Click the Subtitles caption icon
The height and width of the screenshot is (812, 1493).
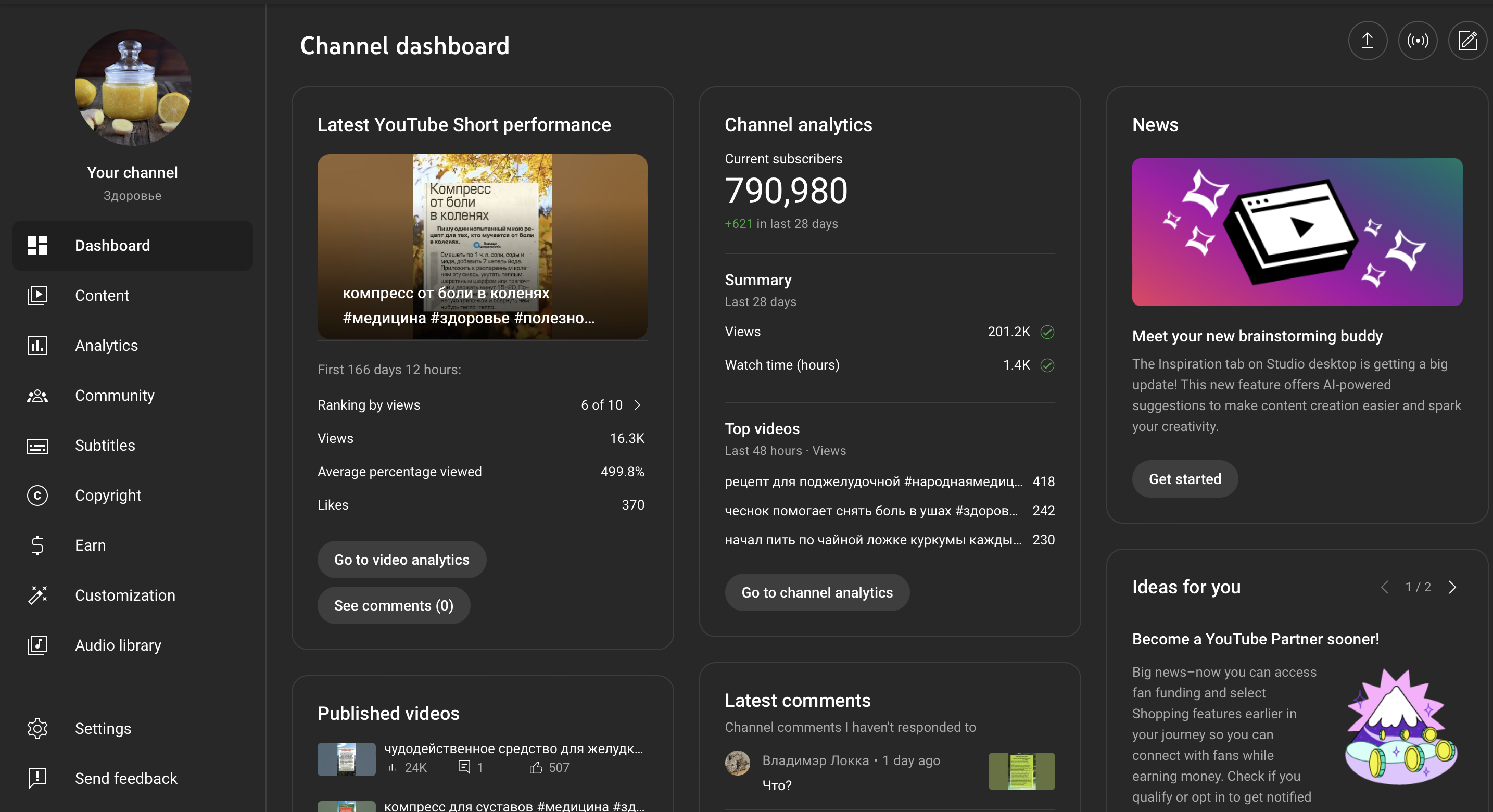coord(37,446)
